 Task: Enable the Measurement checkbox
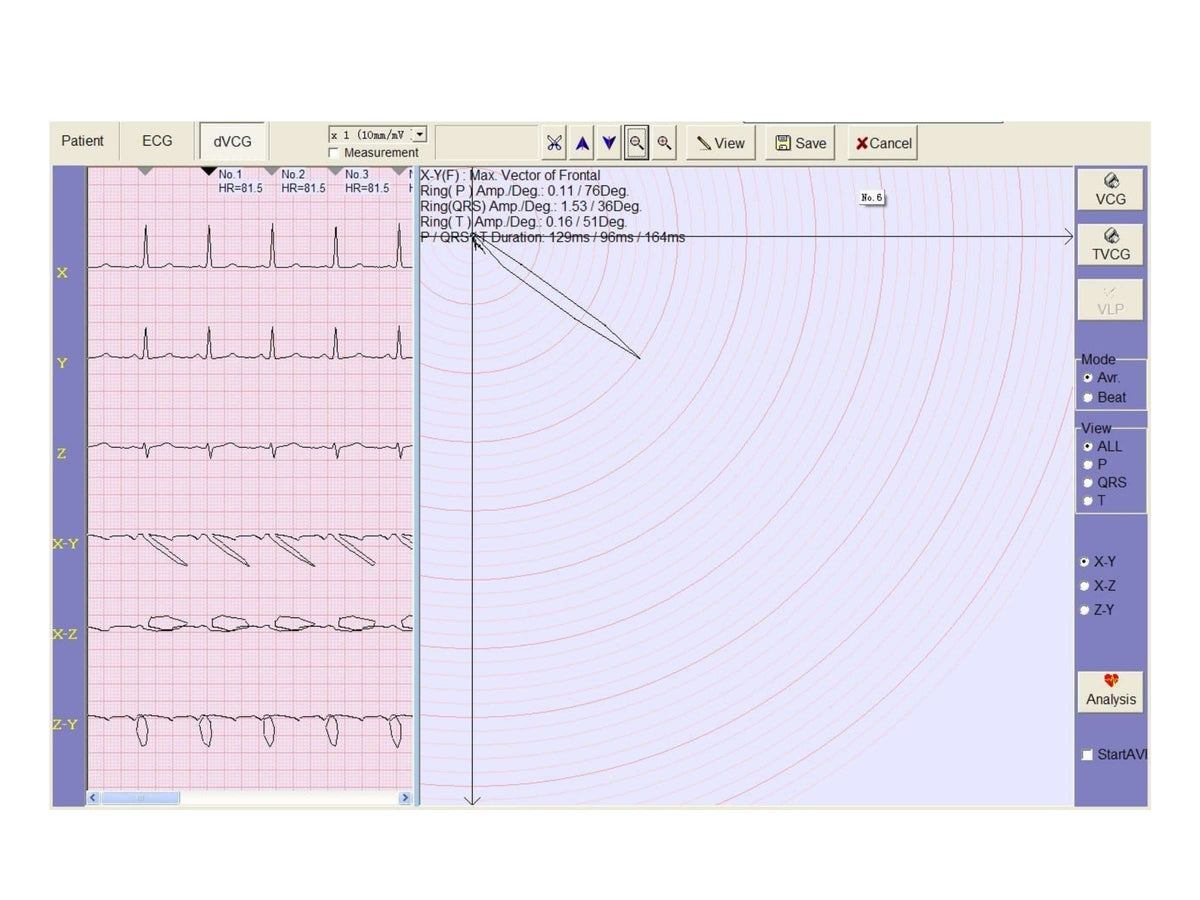pyautogui.click(x=335, y=153)
